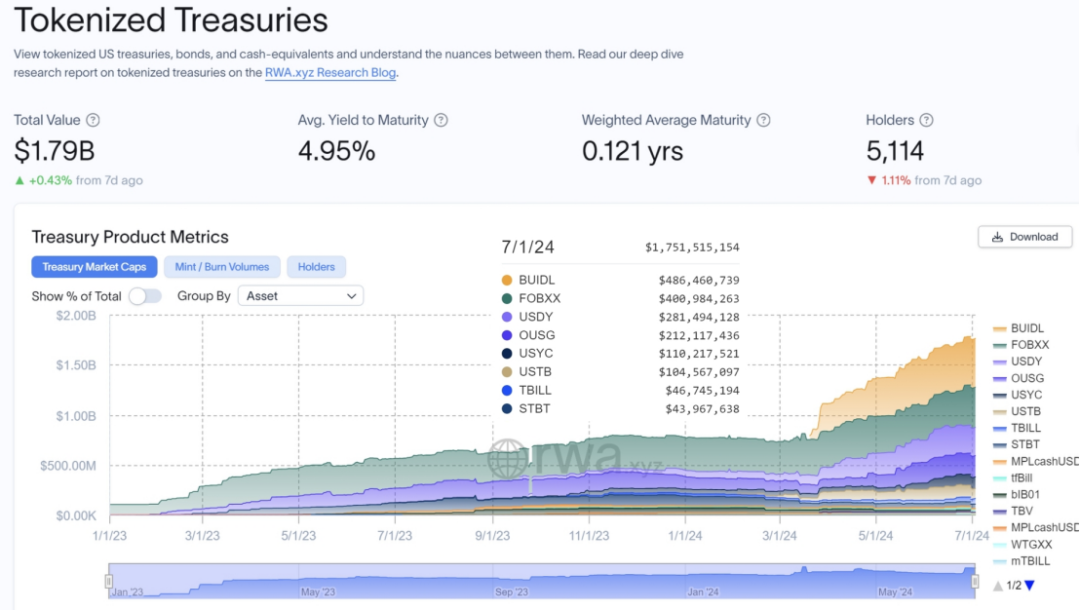Click right handle of date range slider
The height and width of the screenshot is (610, 1080).
point(974,581)
